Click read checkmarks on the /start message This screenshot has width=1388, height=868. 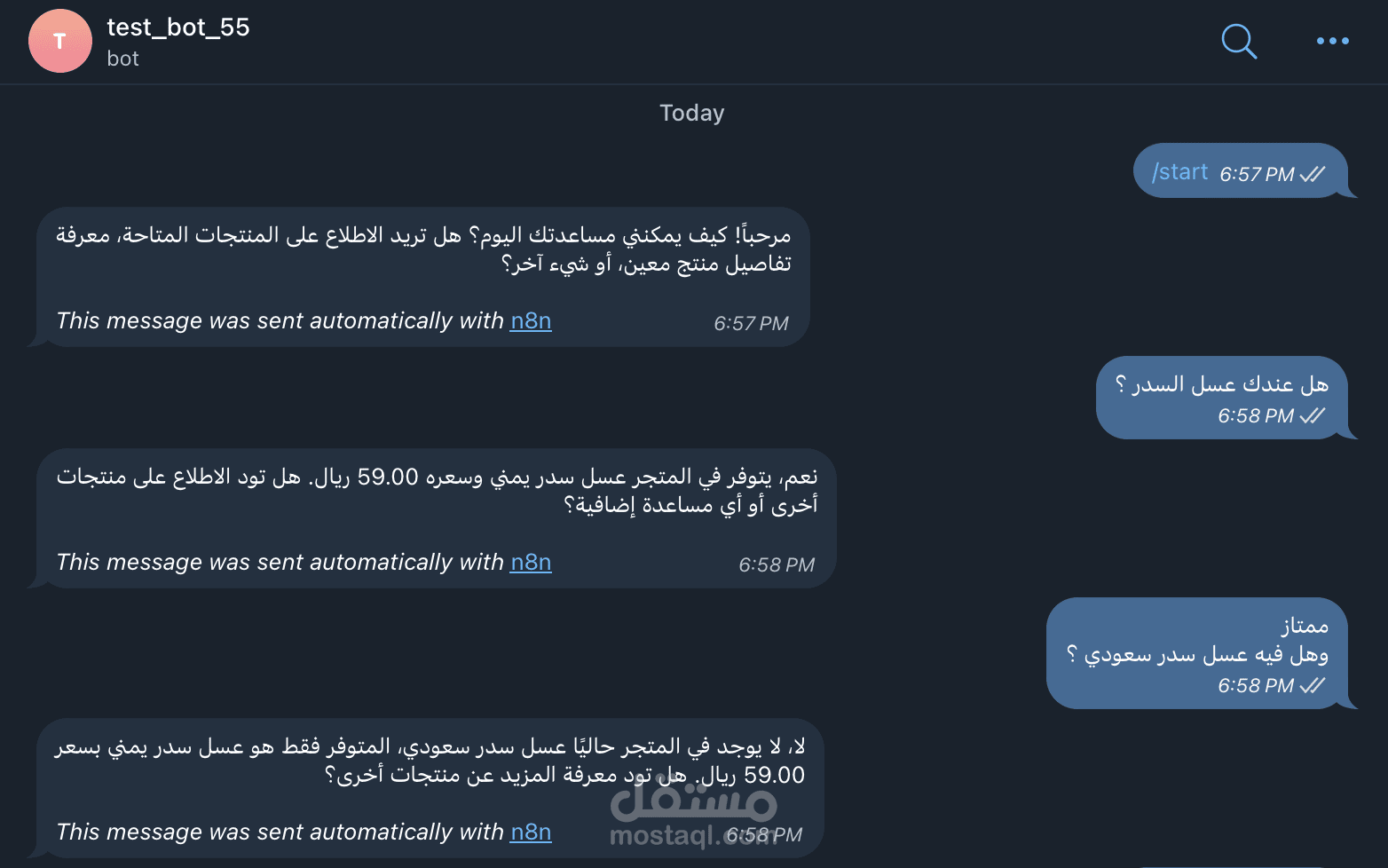pos(1313,174)
